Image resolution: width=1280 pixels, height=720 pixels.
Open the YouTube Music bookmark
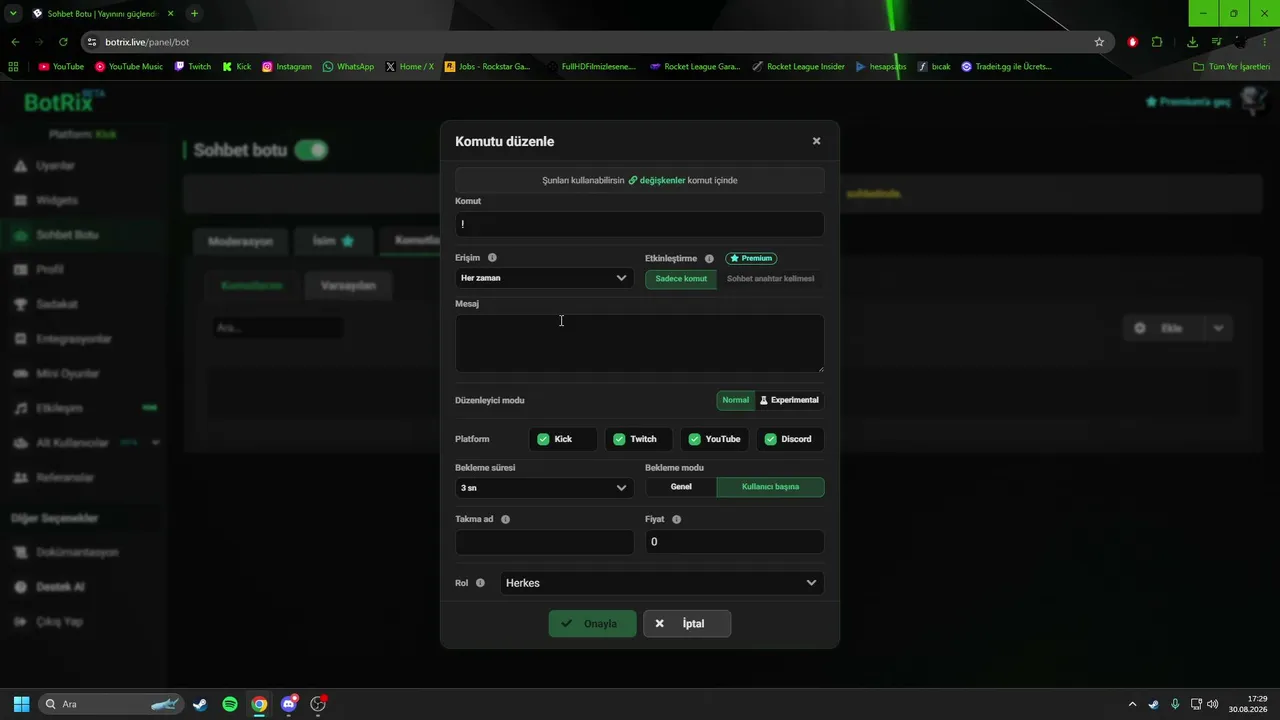(129, 67)
